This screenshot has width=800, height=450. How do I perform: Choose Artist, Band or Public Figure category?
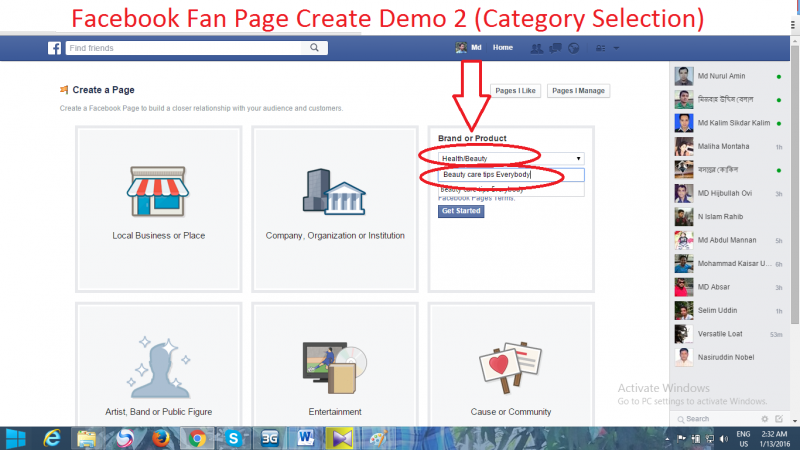point(159,365)
